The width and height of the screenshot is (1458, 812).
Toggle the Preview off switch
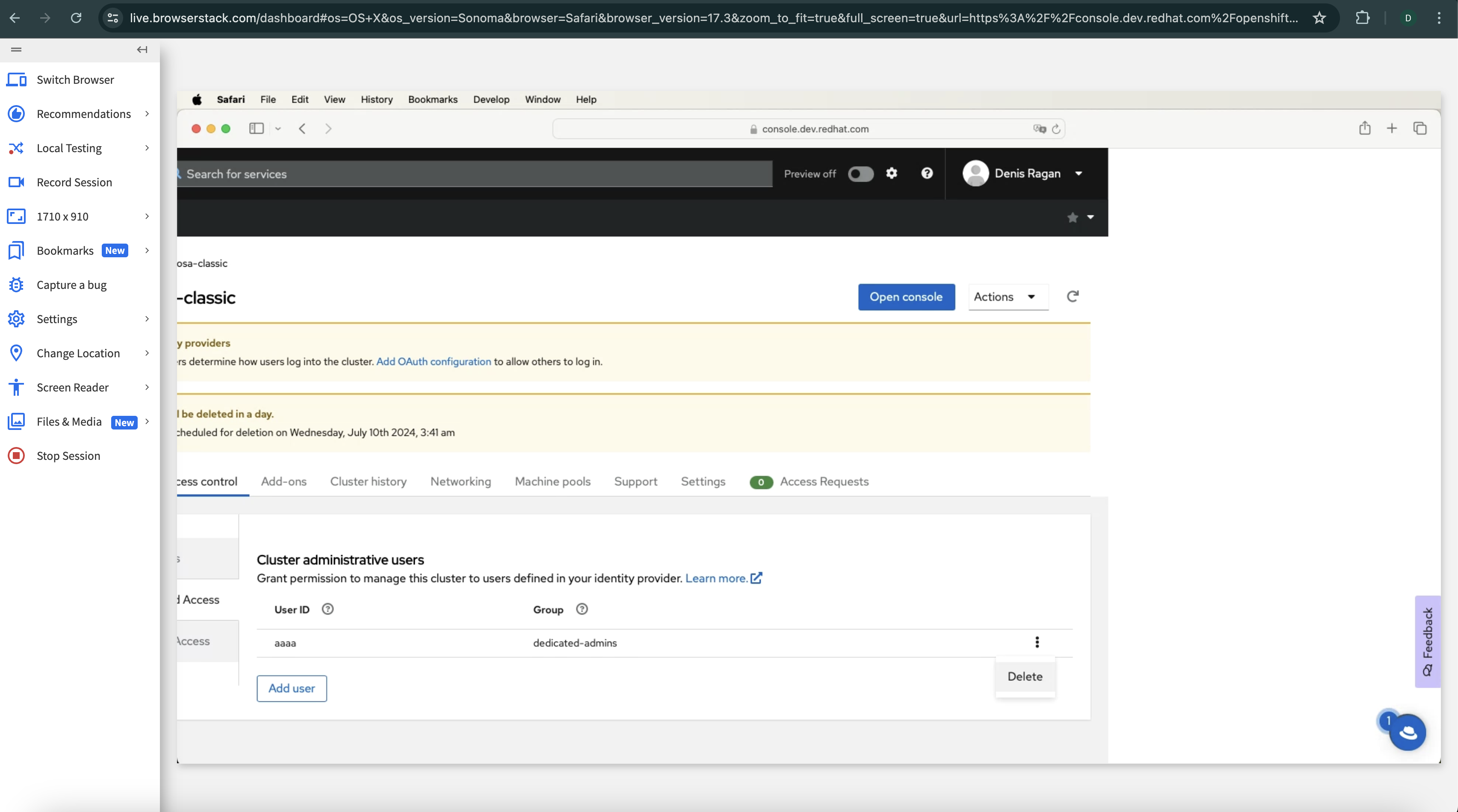860,174
